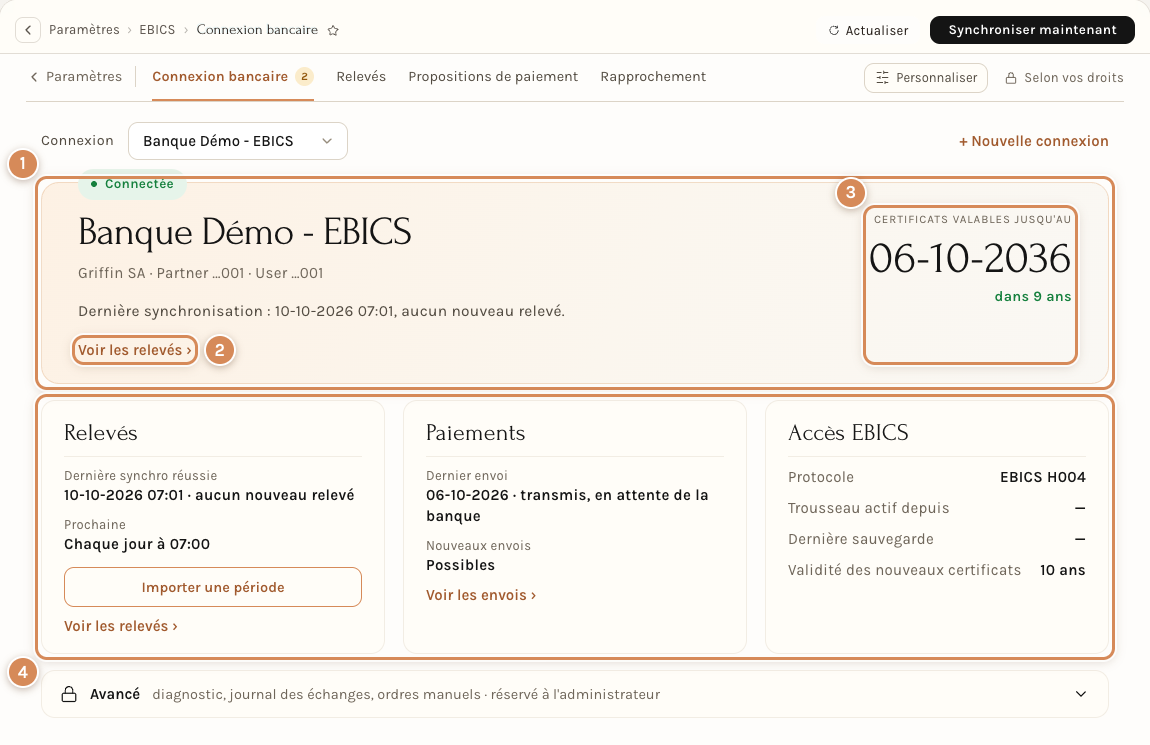Click 'Possibles' under Nouveaux envois
The height and width of the screenshot is (745, 1150).
[x=461, y=565]
